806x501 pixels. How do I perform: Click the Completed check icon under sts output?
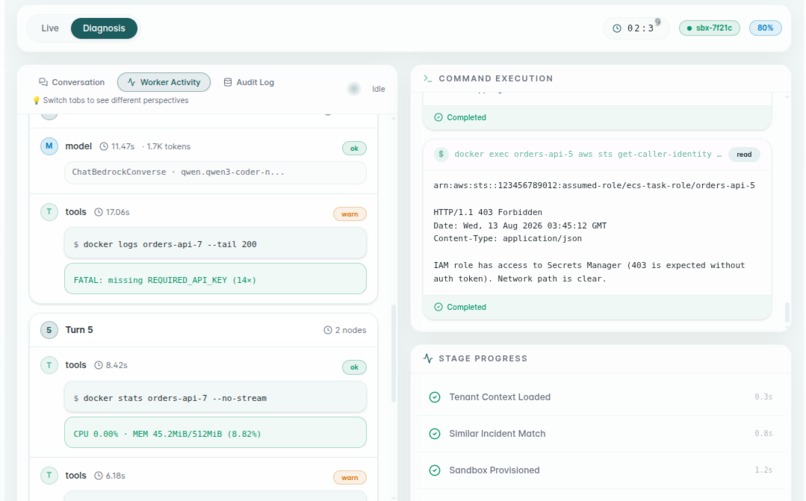tap(438, 307)
